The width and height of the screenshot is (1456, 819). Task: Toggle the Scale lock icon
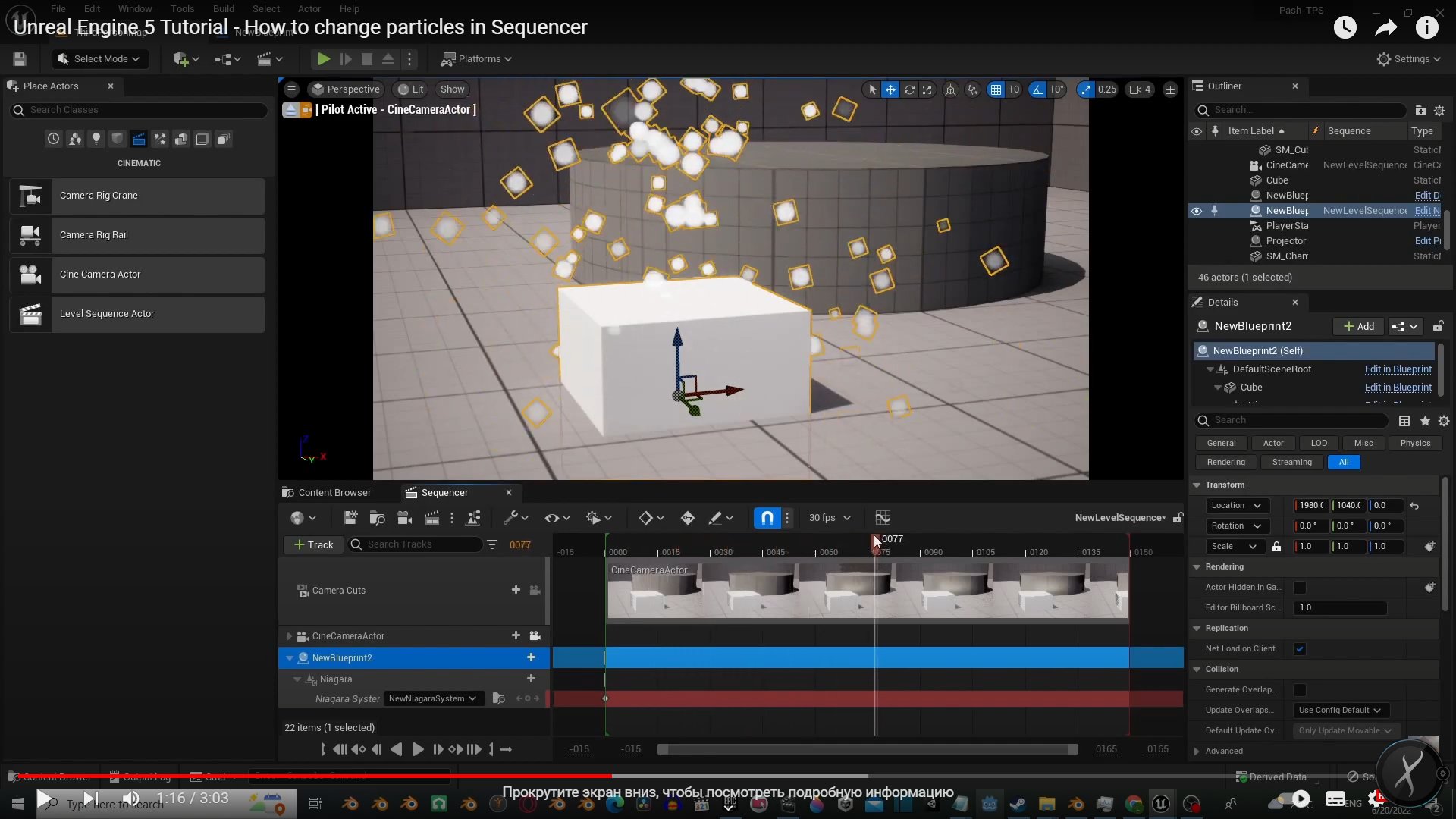(1277, 547)
